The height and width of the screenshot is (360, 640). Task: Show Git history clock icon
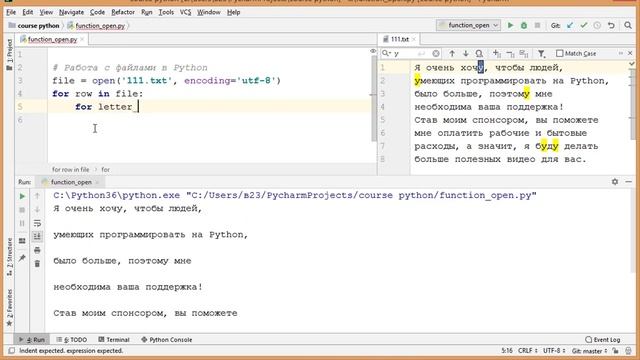(597, 25)
